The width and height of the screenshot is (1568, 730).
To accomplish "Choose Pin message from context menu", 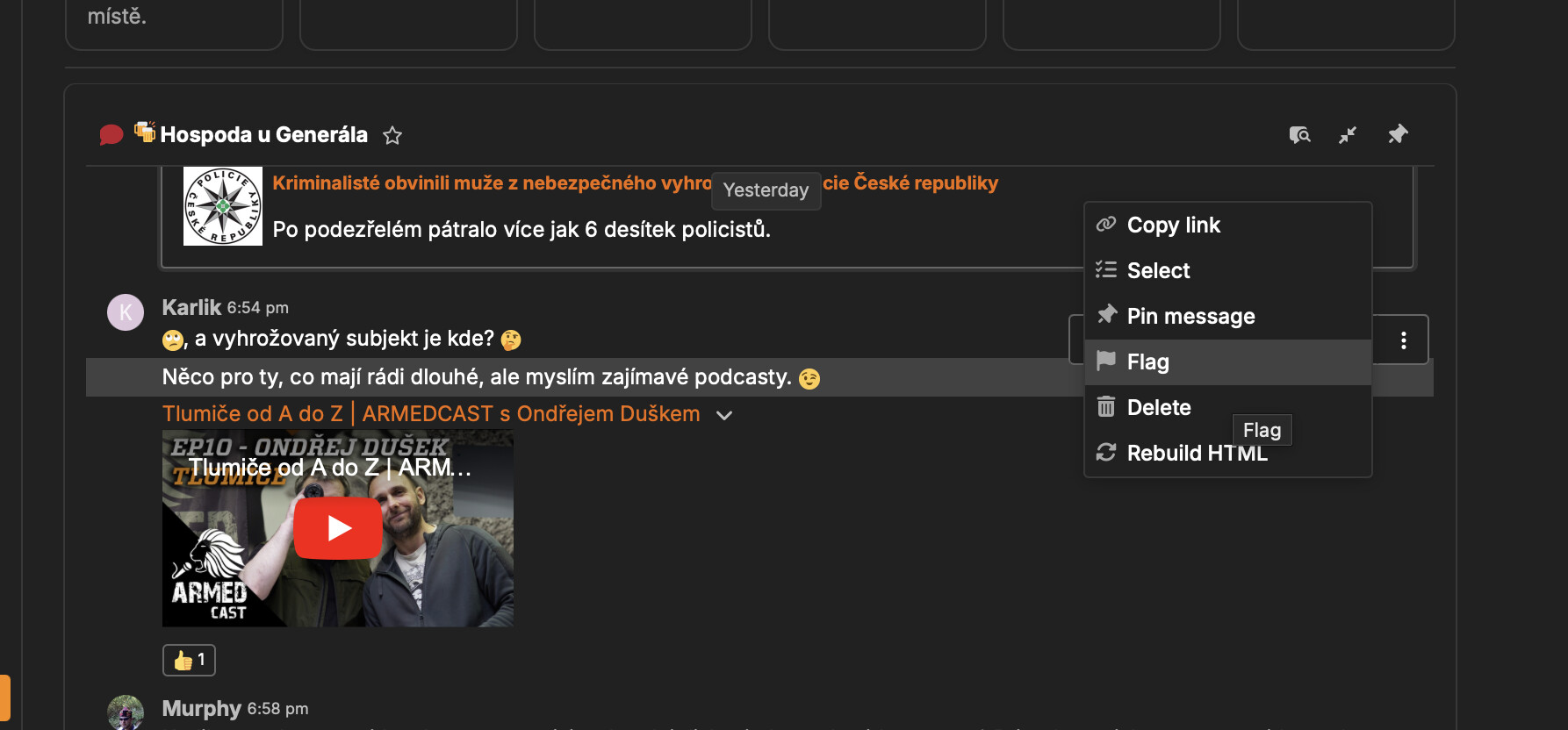I will pos(1228,317).
